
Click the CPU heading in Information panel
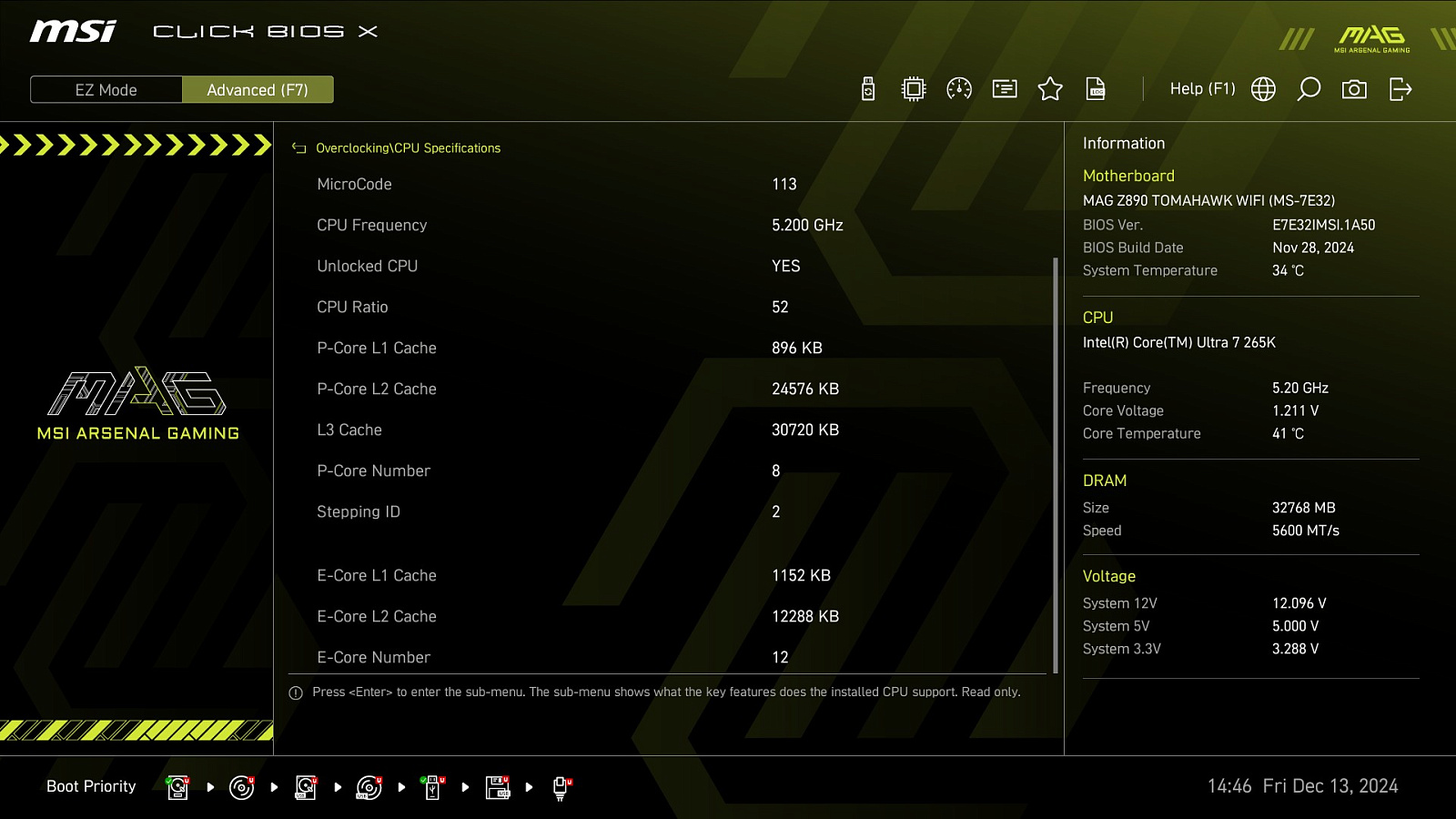pos(1097,318)
